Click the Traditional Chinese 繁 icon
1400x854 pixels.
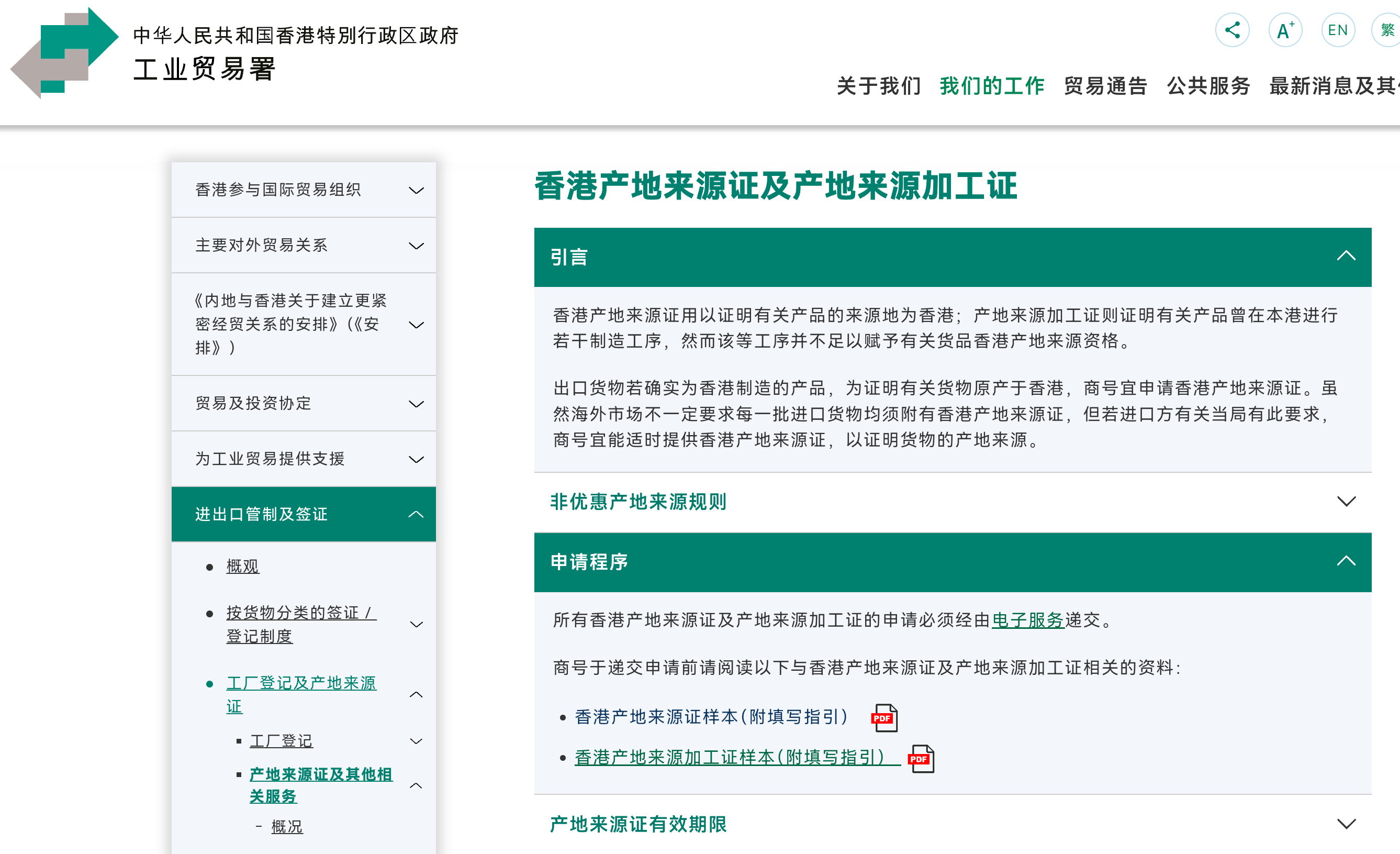point(1387,30)
